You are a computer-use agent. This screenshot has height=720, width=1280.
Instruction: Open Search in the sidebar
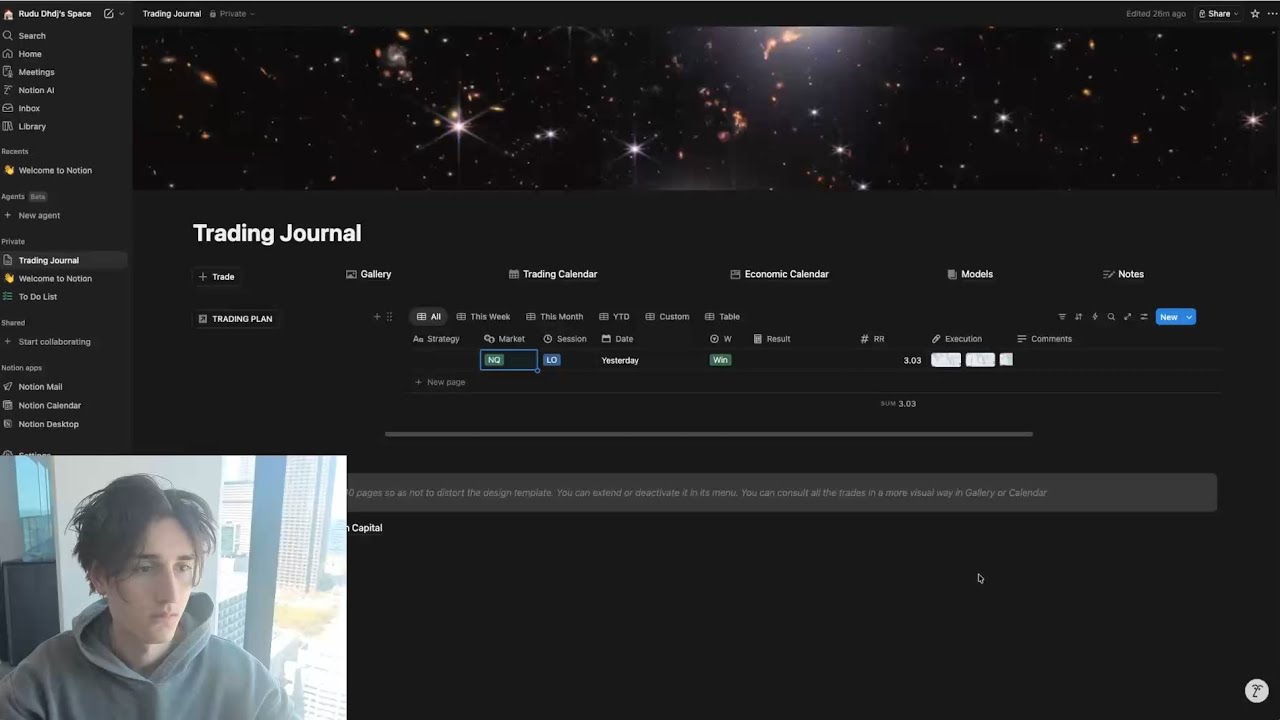32,36
